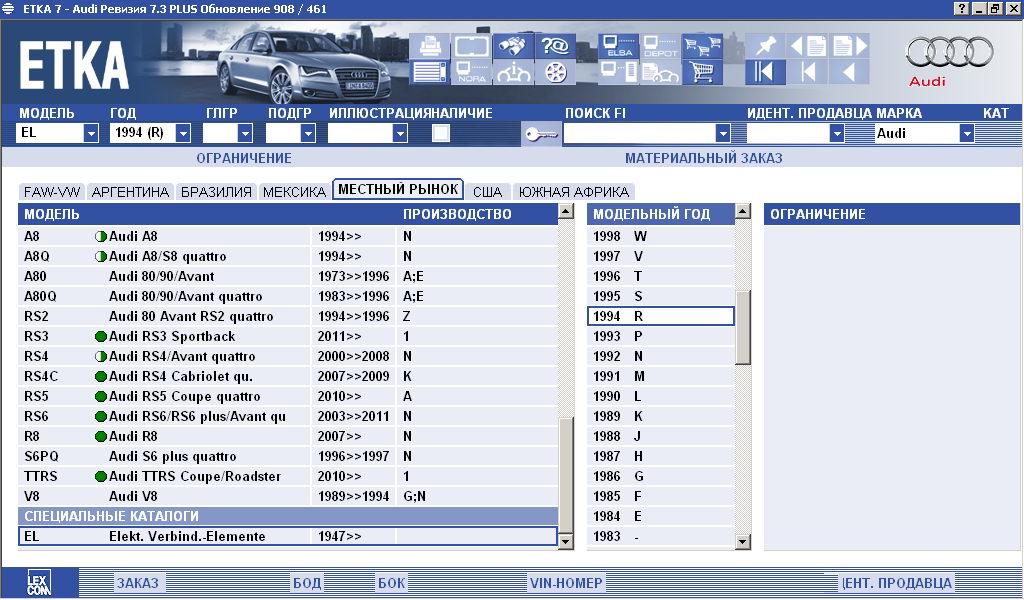This screenshot has width=1024, height=600.
Task: Launch the ELSA icon
Action: pyautogui.click(x=618, y=46)
